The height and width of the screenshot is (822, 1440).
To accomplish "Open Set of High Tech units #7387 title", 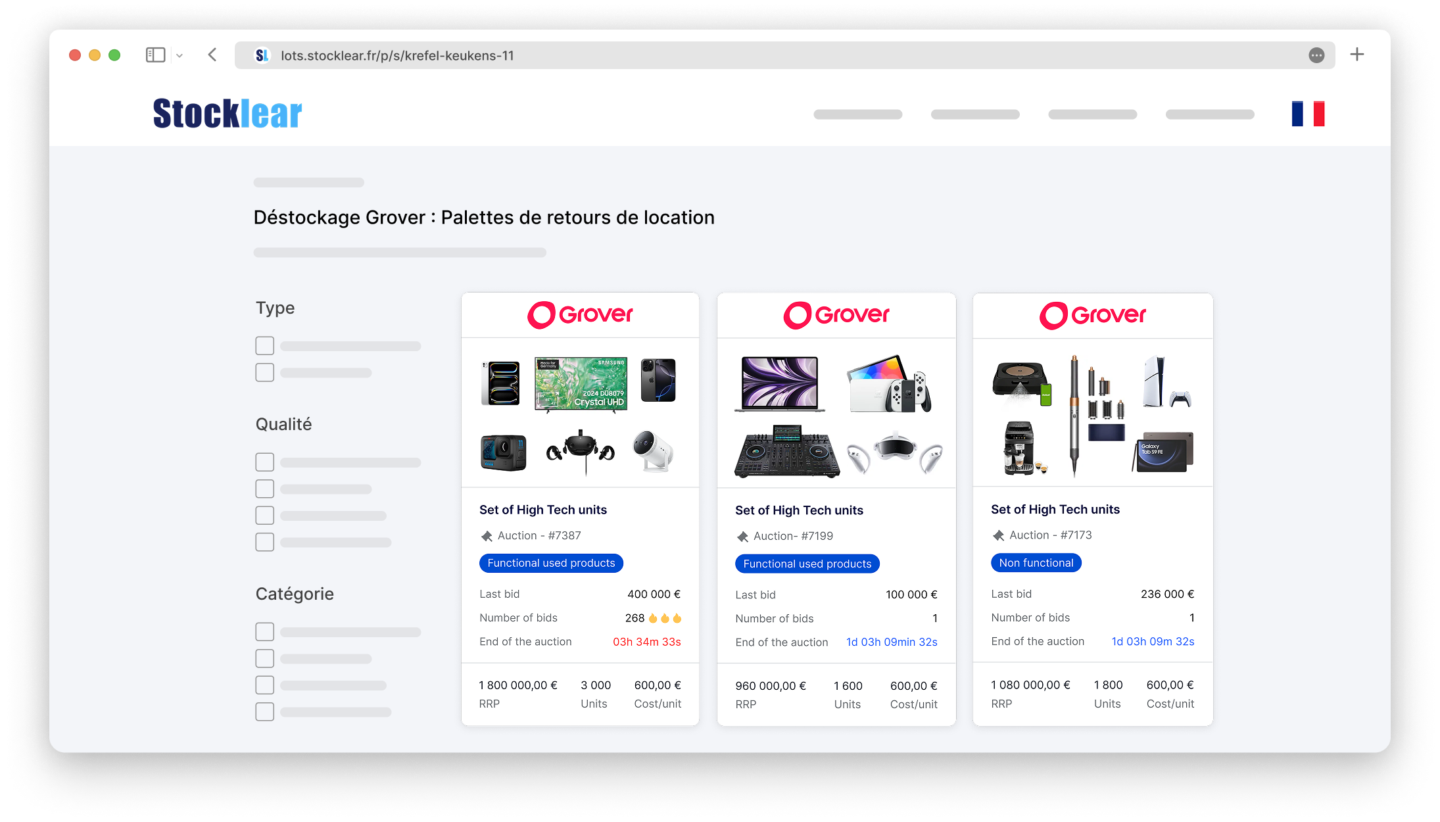I will [543, 510].
